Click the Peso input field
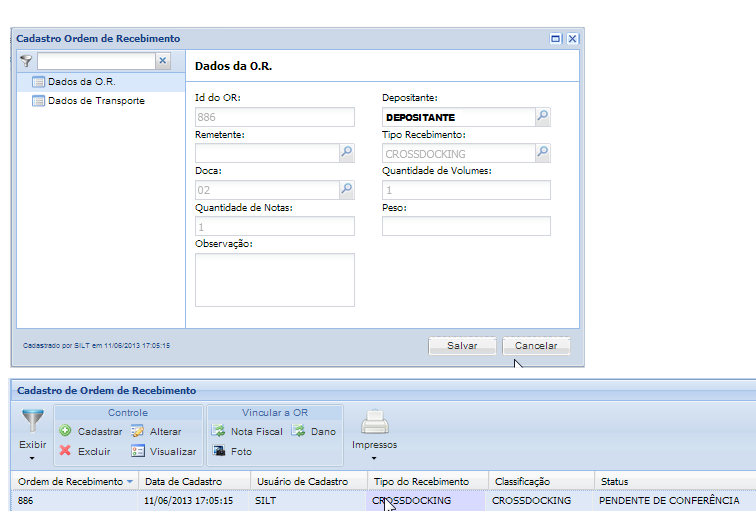This screenshot has width=756, height=523. (466, 227)
